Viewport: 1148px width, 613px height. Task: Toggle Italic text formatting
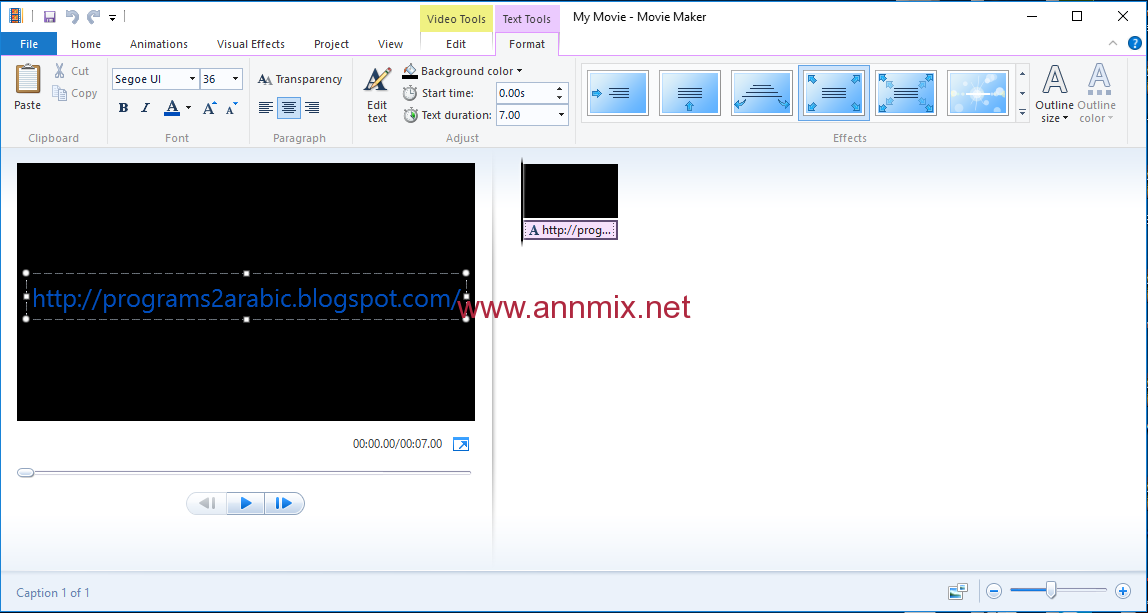pos(145,108)
